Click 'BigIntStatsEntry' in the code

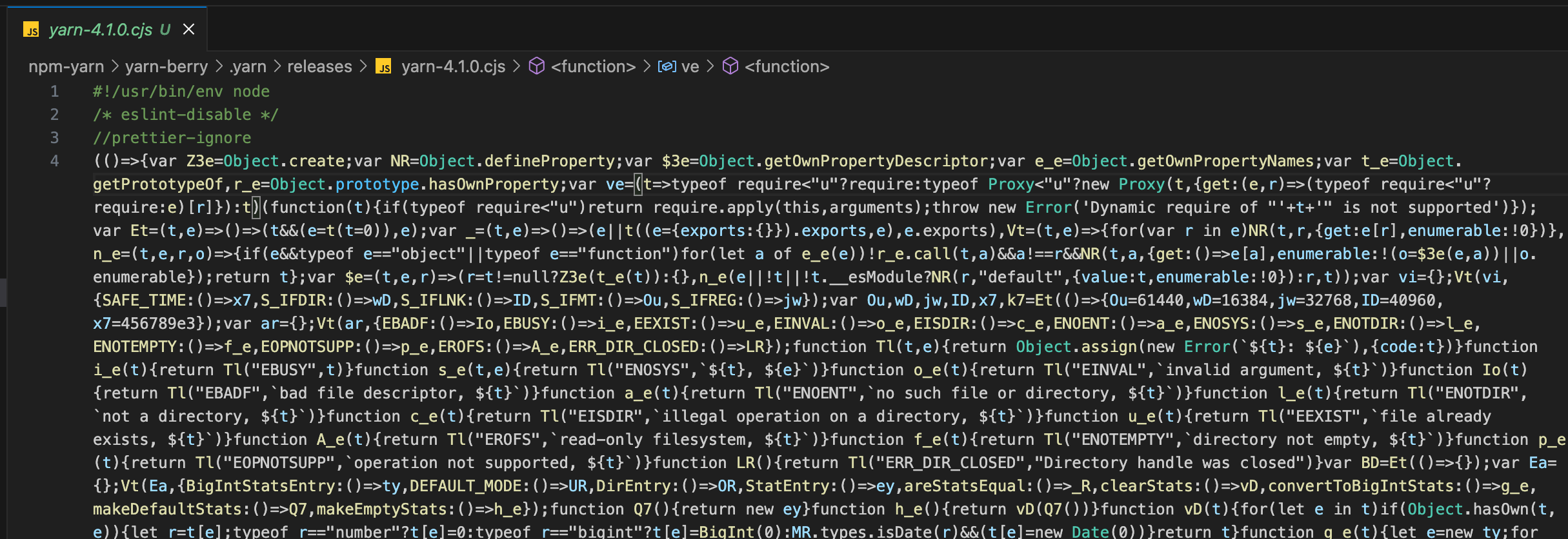click(x=261, y=486)
